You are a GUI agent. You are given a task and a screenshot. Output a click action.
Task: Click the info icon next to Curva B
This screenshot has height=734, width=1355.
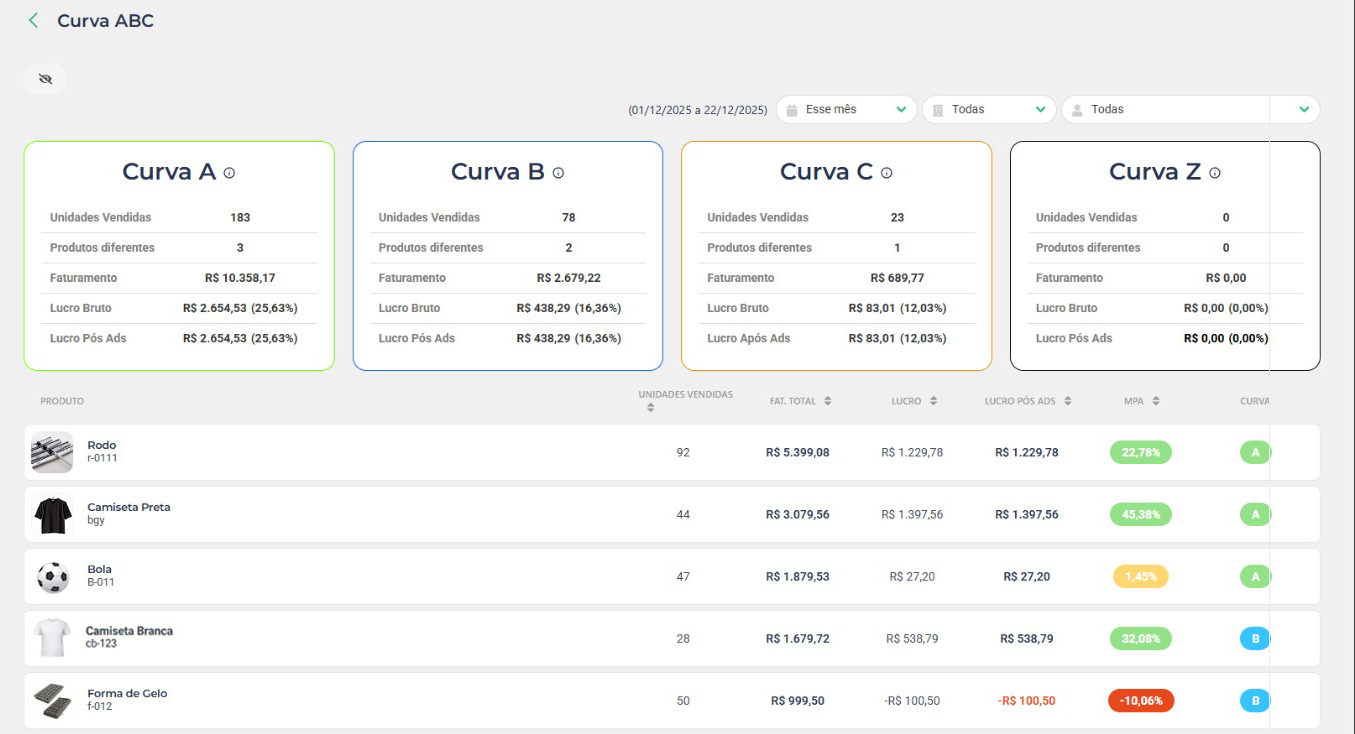(558, 173)
